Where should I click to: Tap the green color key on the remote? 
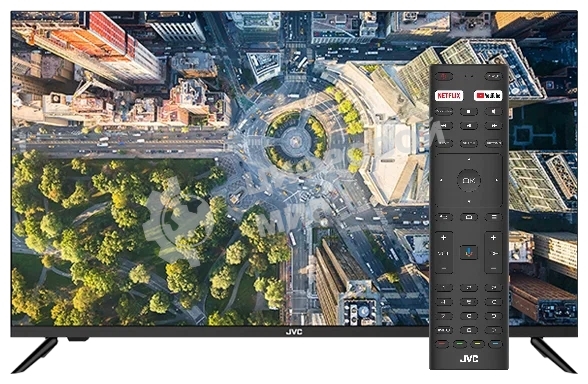pos(460,344)
